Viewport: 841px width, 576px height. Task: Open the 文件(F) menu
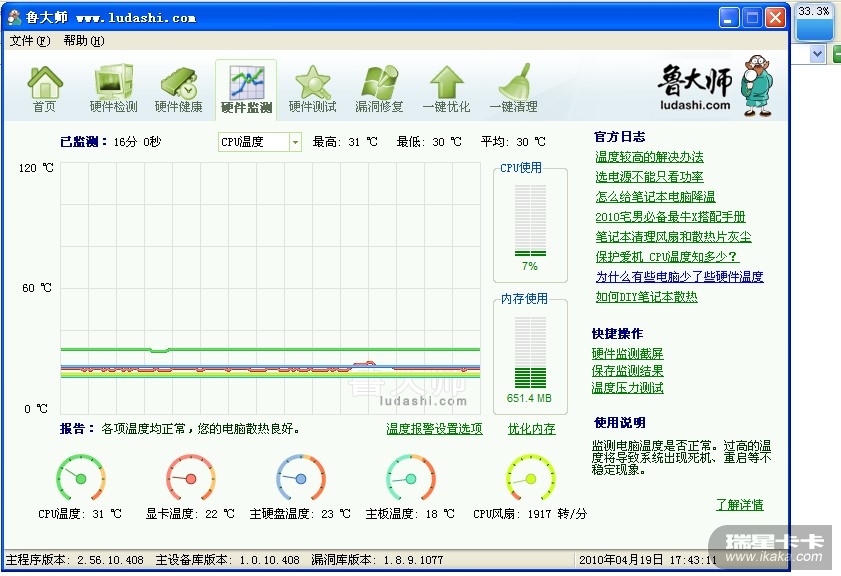coord(30,41)
